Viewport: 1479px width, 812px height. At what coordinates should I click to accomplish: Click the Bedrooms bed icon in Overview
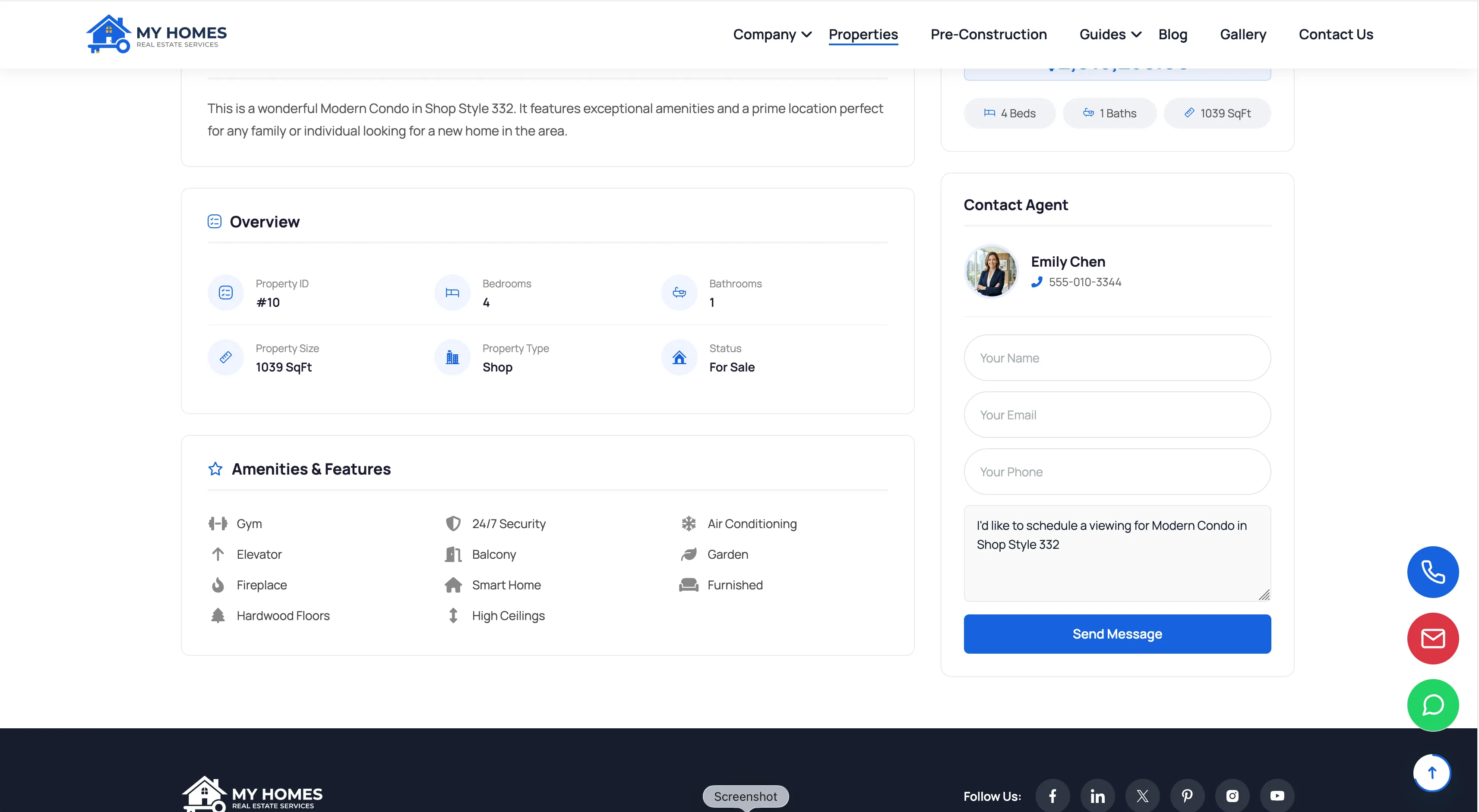tap(452, 293)
